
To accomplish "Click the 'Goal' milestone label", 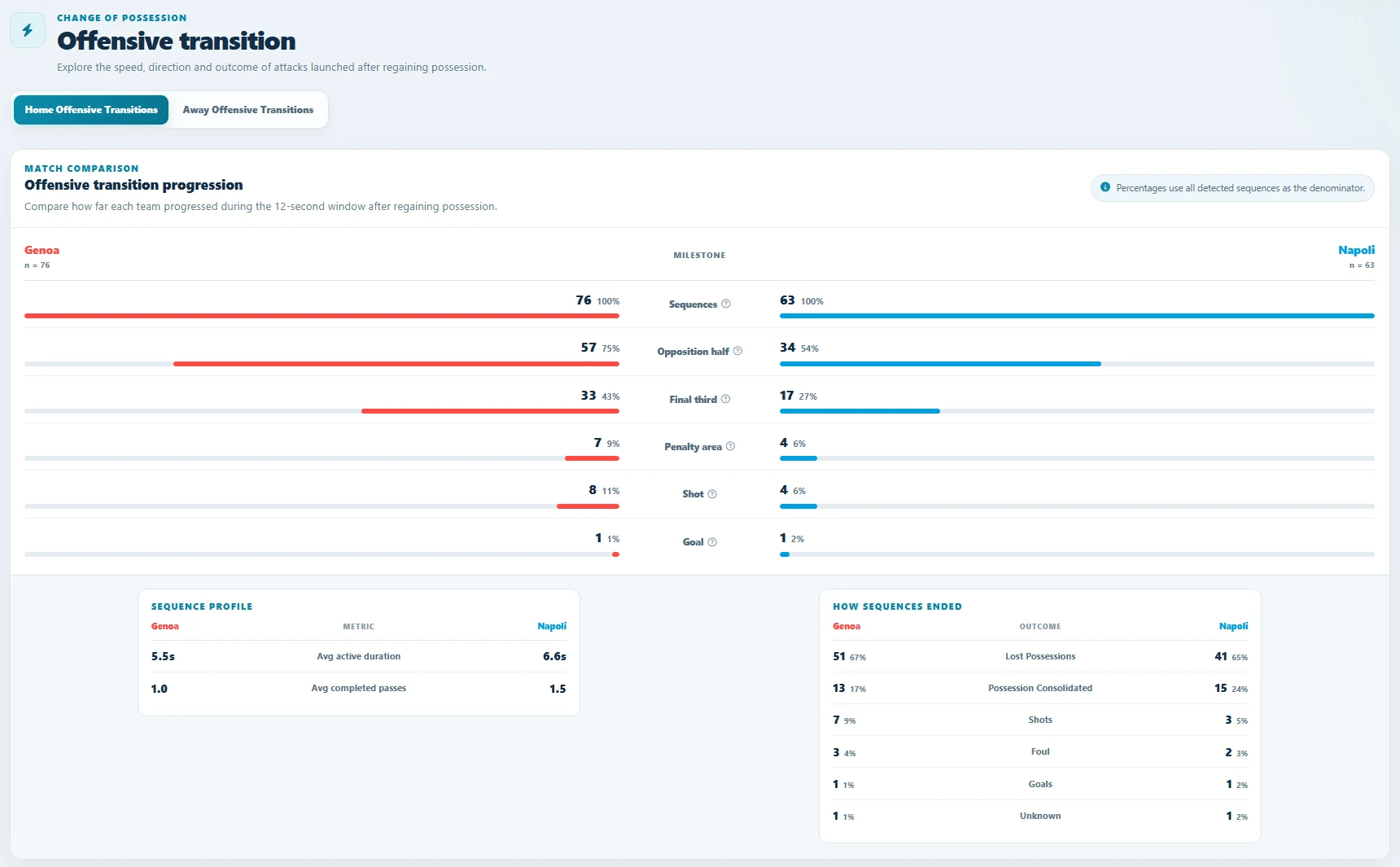I will point(693,542).
